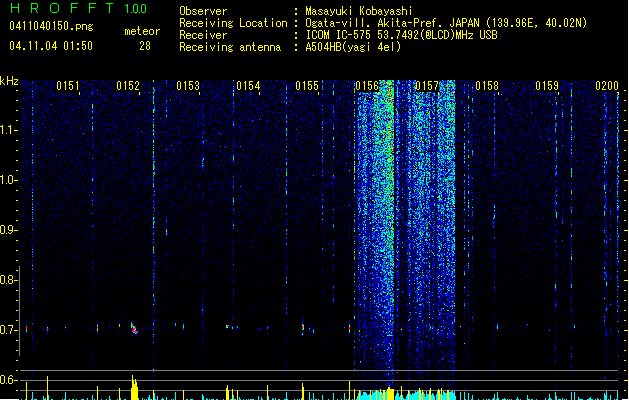Click the kHz axis unit label
The height and width of the screenshot is (400, 629).
coord(9,81)
